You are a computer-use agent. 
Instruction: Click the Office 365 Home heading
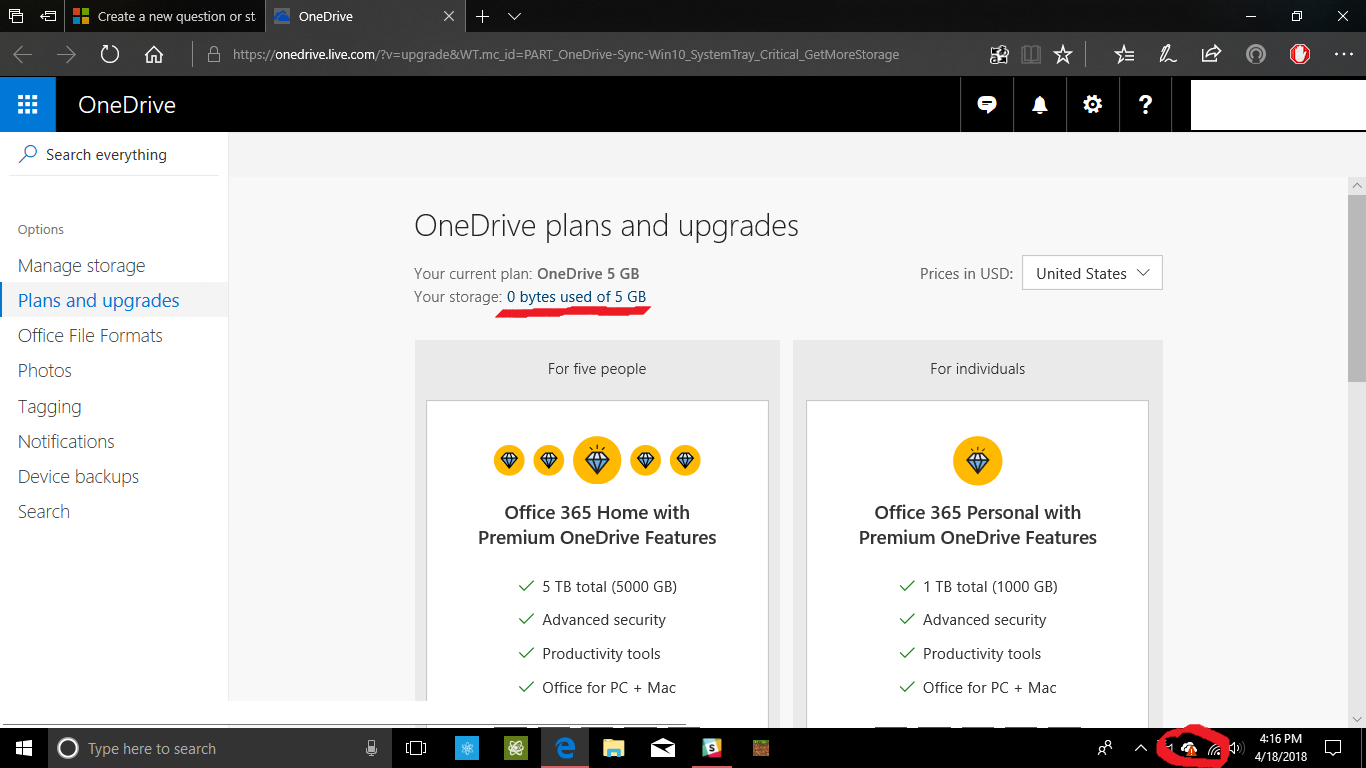[597, 525]
